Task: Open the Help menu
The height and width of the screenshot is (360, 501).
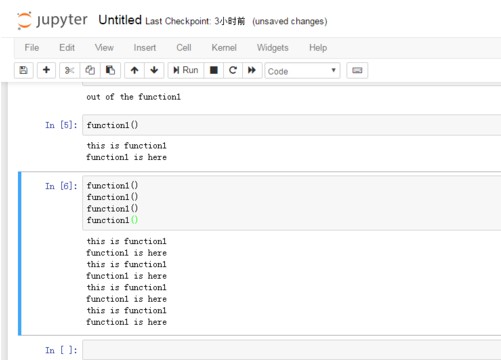Action: tap(318, 48)
